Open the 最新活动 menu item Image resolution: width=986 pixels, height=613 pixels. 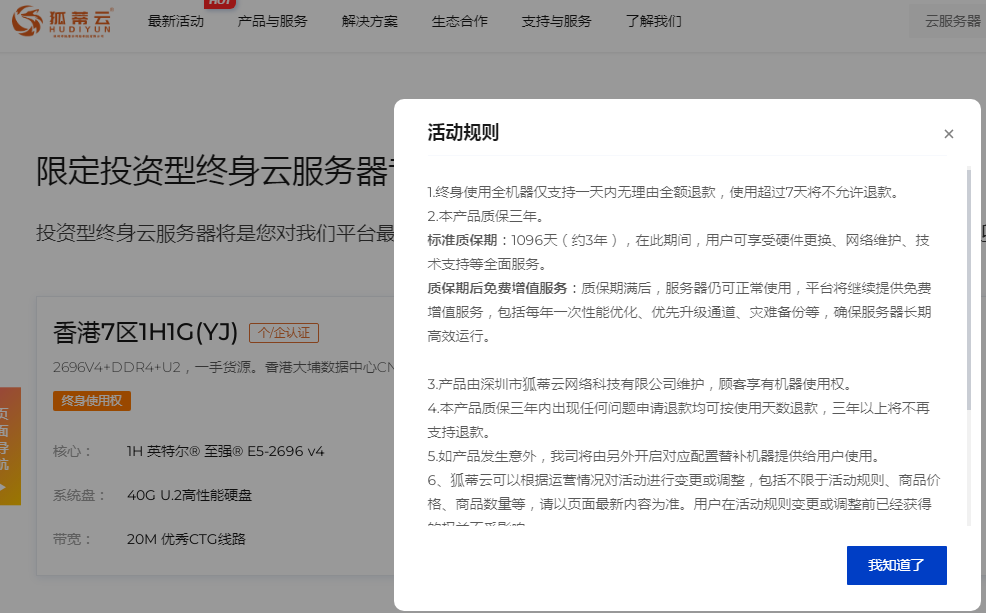tap(175, 22)
